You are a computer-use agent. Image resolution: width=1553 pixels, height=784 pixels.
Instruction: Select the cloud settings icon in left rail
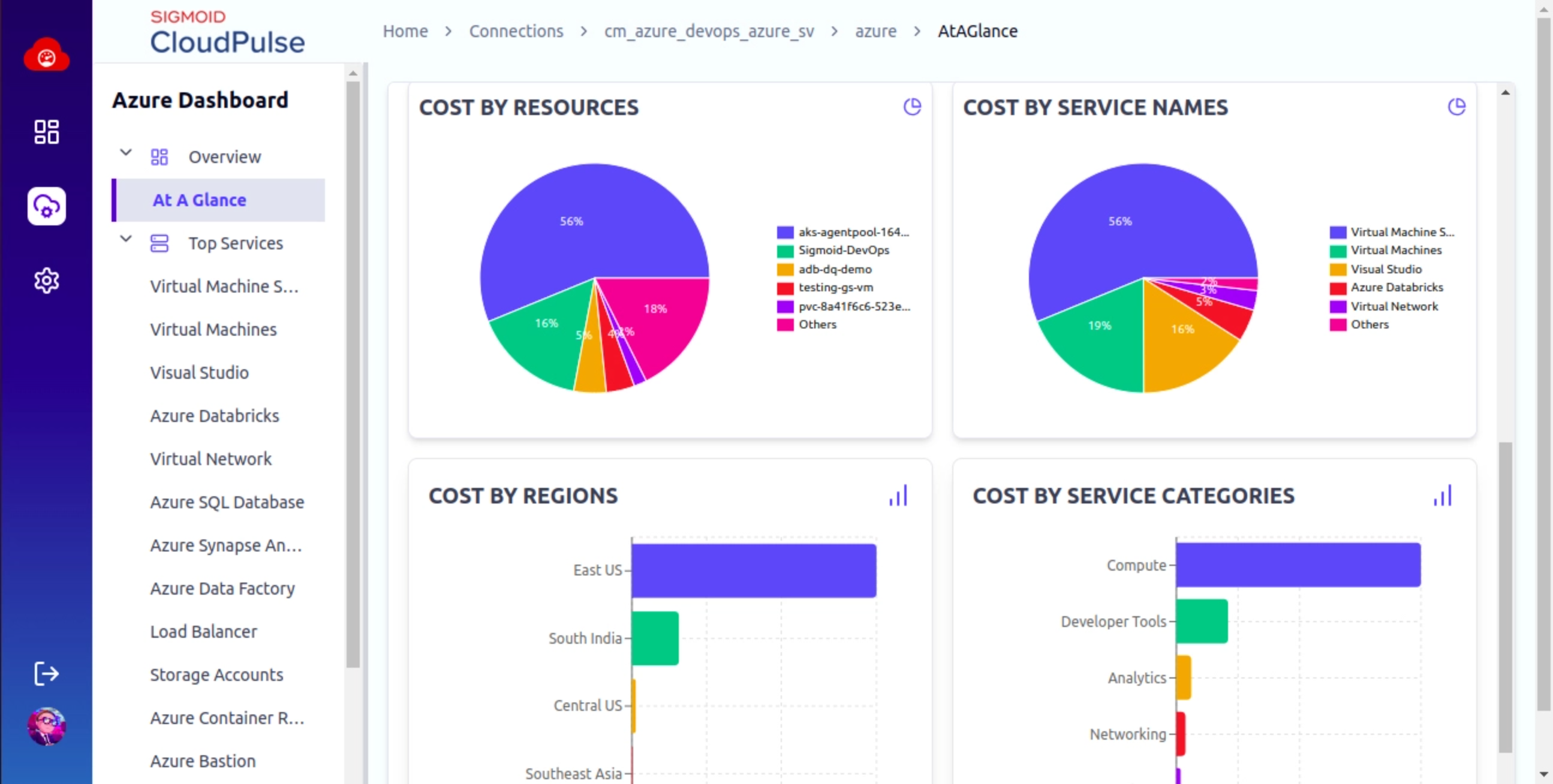tap(46, 206)
